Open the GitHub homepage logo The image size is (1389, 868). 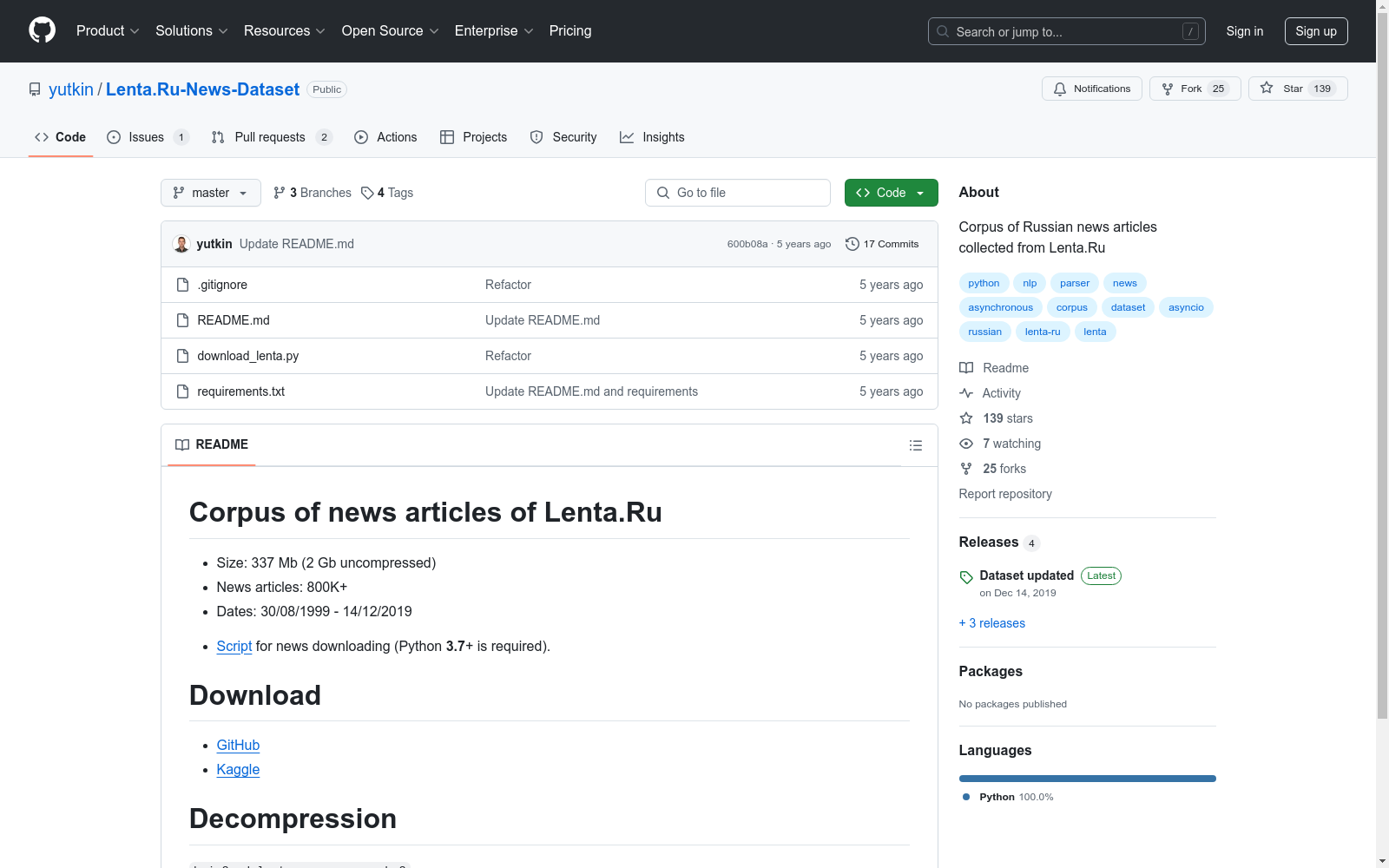tap(42, 30)
